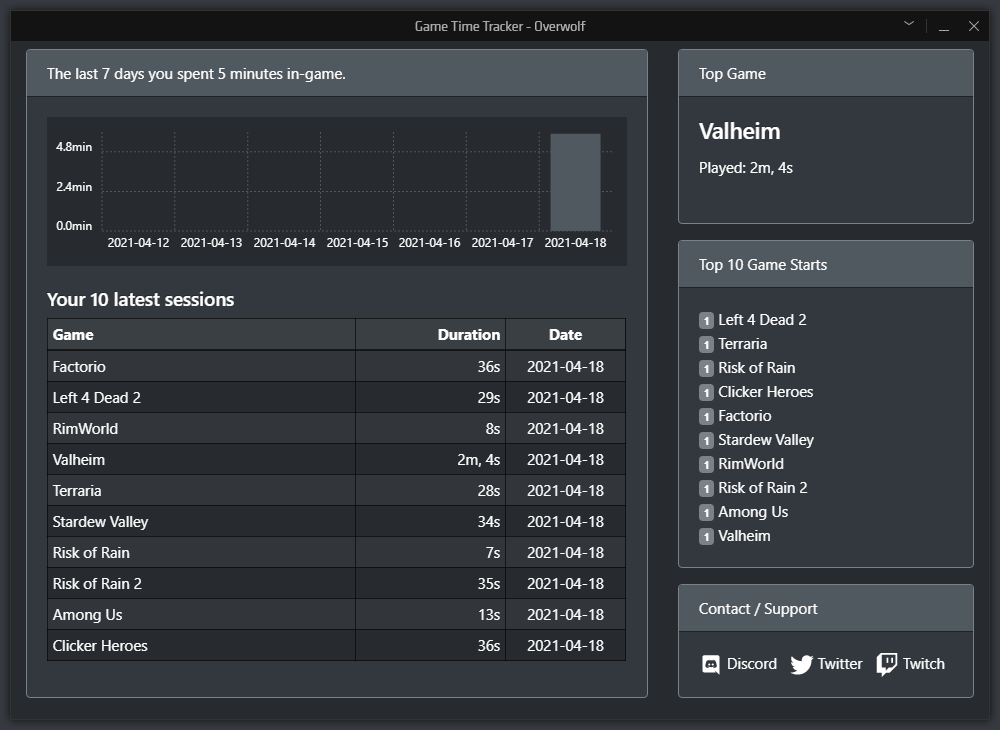Click the 2021-04-18 chart bar
1000x730 pixels.
click(575, 182)
